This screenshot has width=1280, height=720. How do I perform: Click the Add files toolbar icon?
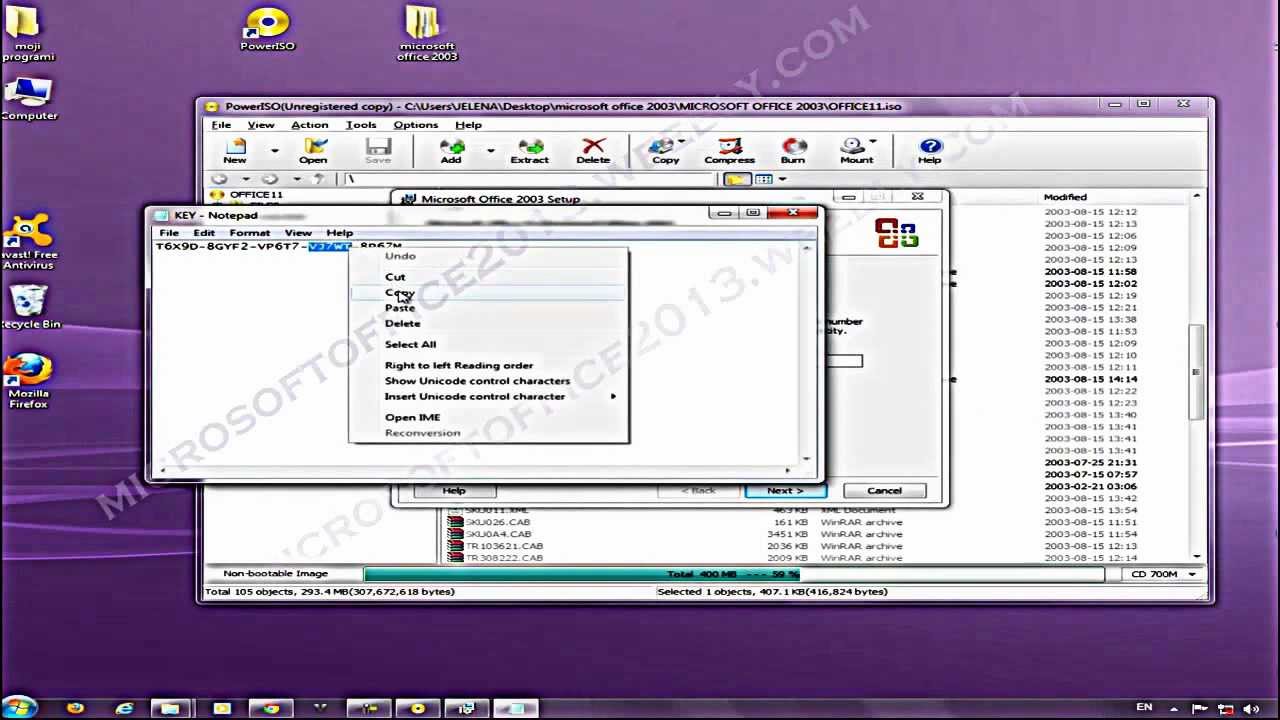coord(451,151)
